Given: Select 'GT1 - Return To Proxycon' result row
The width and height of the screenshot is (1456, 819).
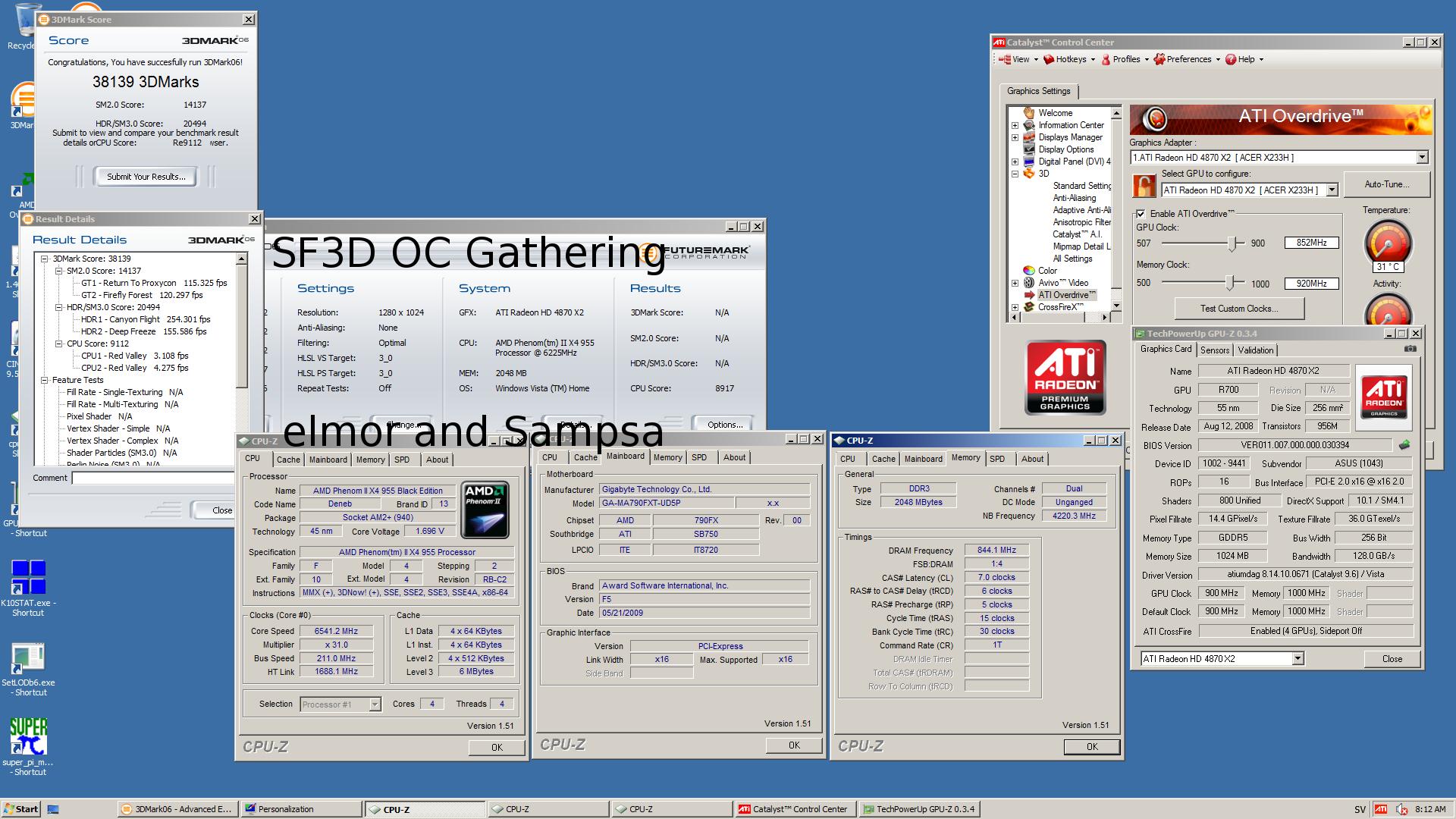Looking at the screenshot, I should tap(154, 283).
